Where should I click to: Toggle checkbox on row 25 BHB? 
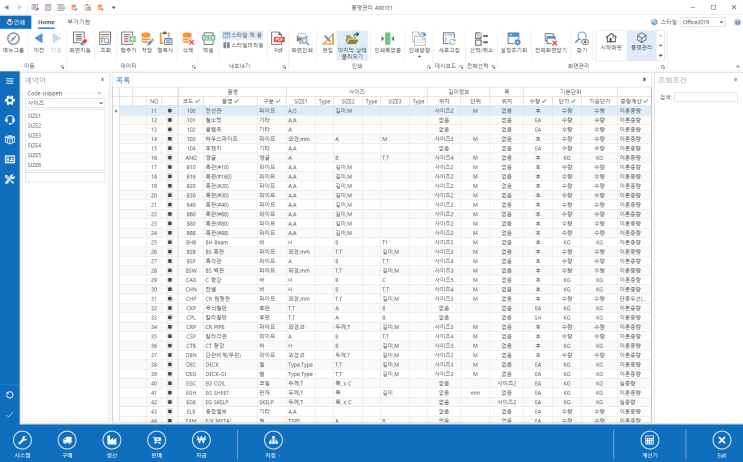click(x=170, y=243)
